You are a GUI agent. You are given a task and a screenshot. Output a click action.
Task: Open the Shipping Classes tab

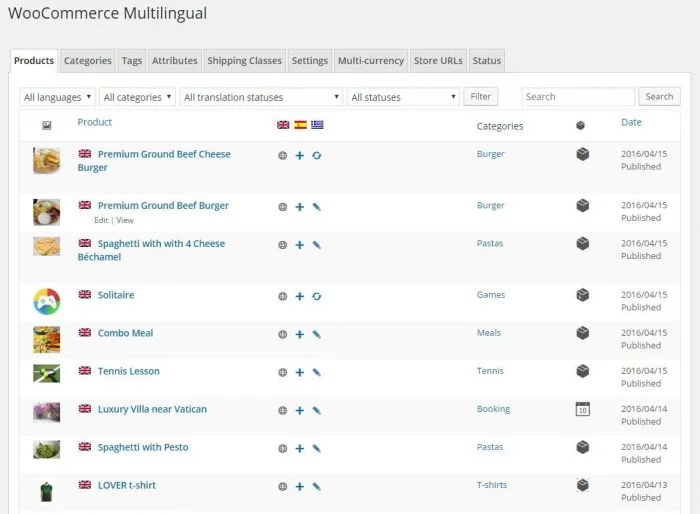click(244, 61)
